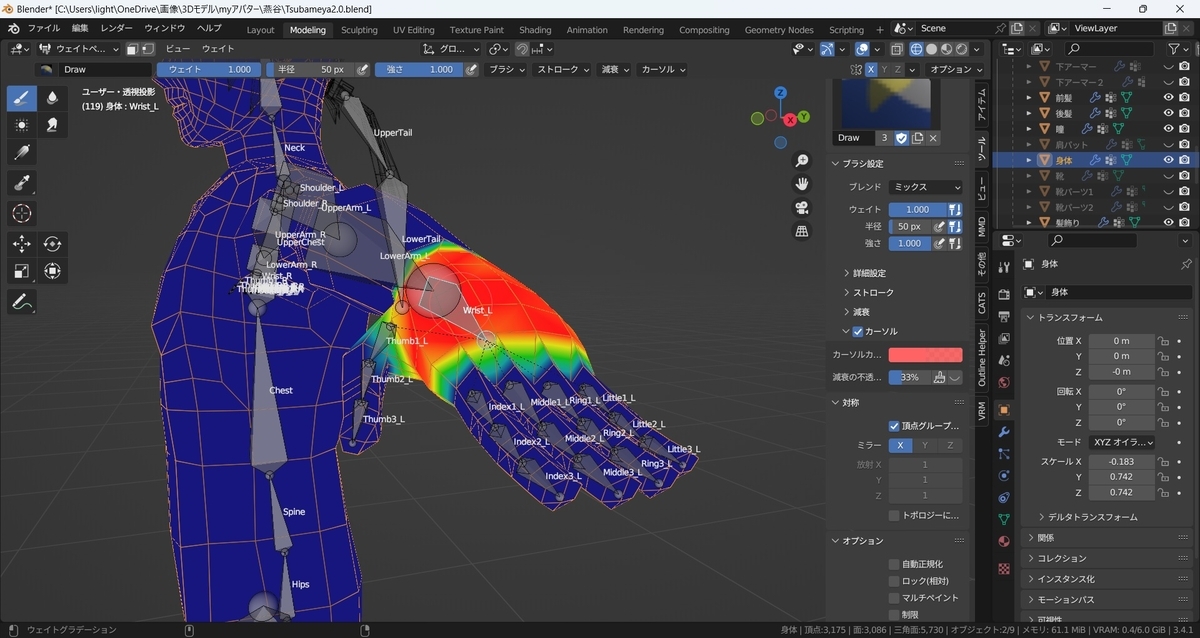The height and width of the screenshot is (638, 1200).
Task: Select the Average brush tool
Action: click(22, 125)
